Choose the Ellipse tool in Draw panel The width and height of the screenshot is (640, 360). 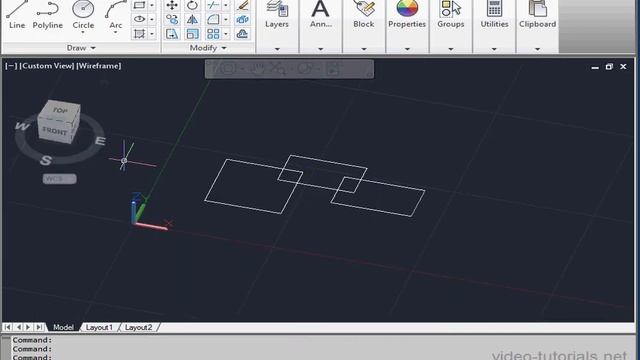pos(140,19)
